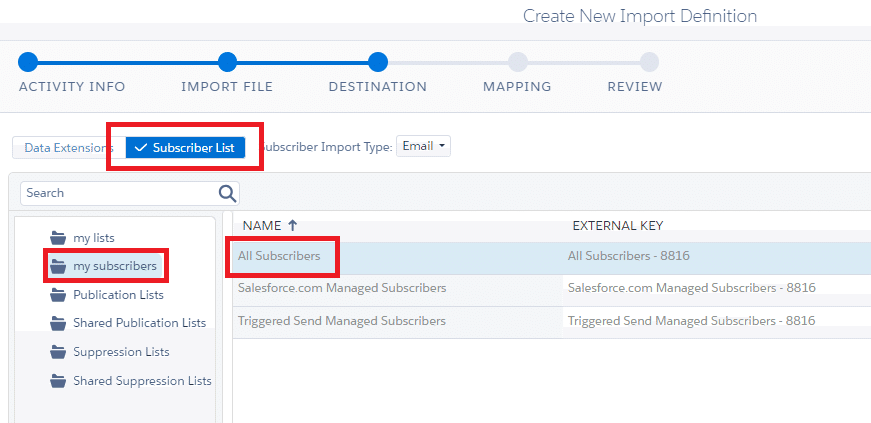The width and height of the screenshot is (871, 423).
Task: Click the NAME column sort arrow
Action: tap(293, 225)
